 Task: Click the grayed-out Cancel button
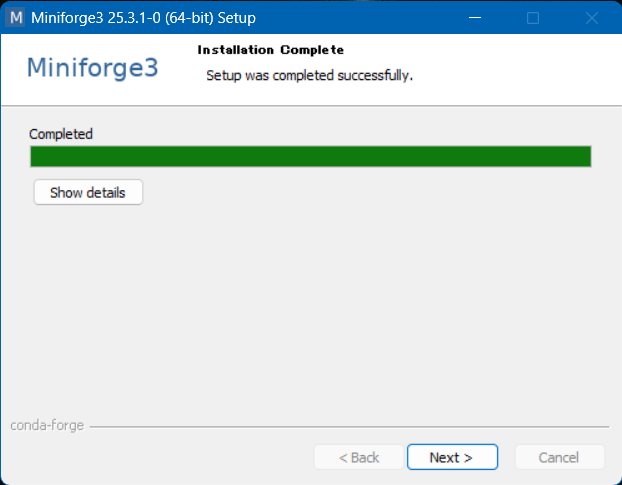559,457
